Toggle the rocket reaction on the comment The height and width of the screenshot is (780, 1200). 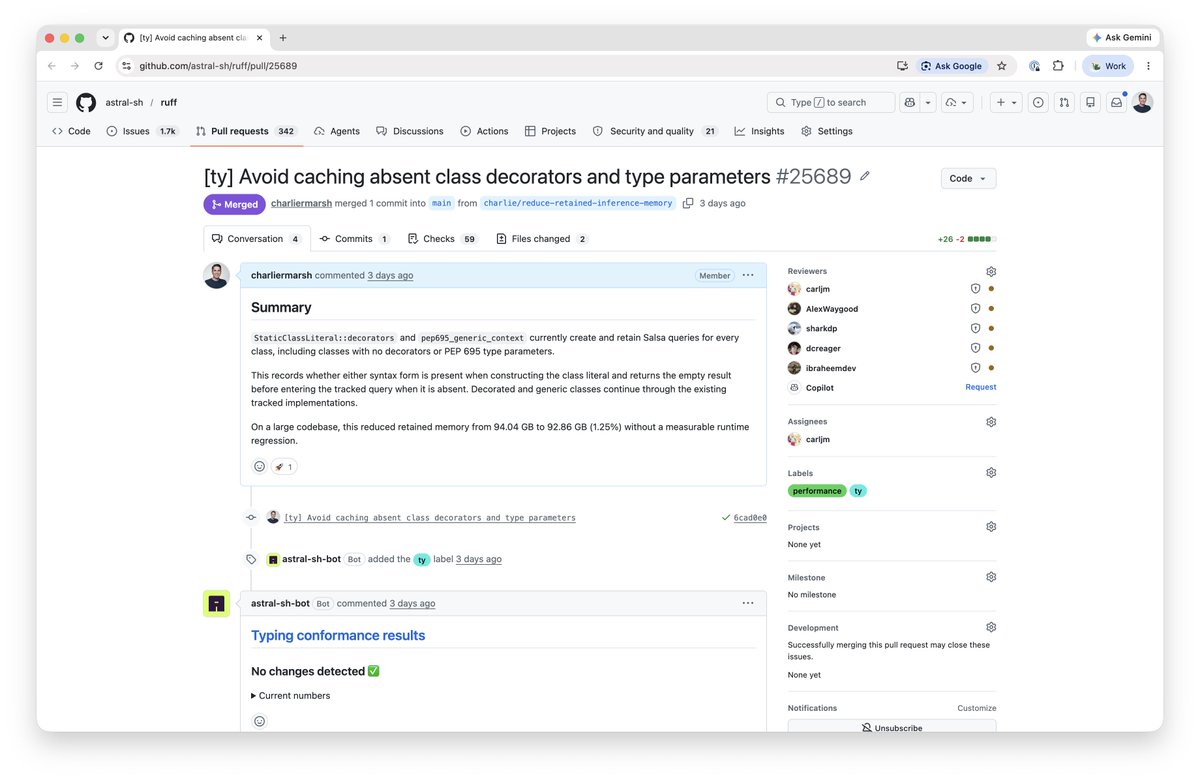click(284, 466)
